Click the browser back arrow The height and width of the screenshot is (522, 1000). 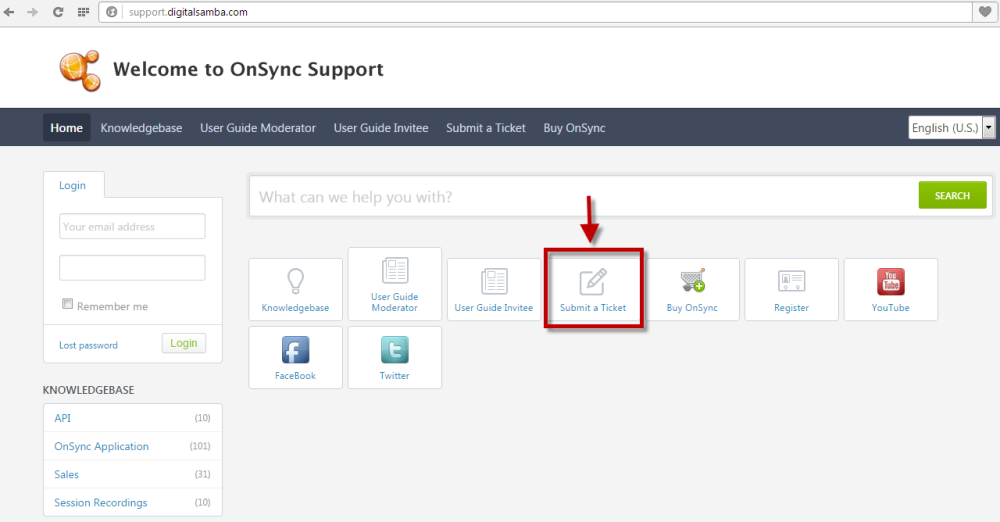click(9, 12)
